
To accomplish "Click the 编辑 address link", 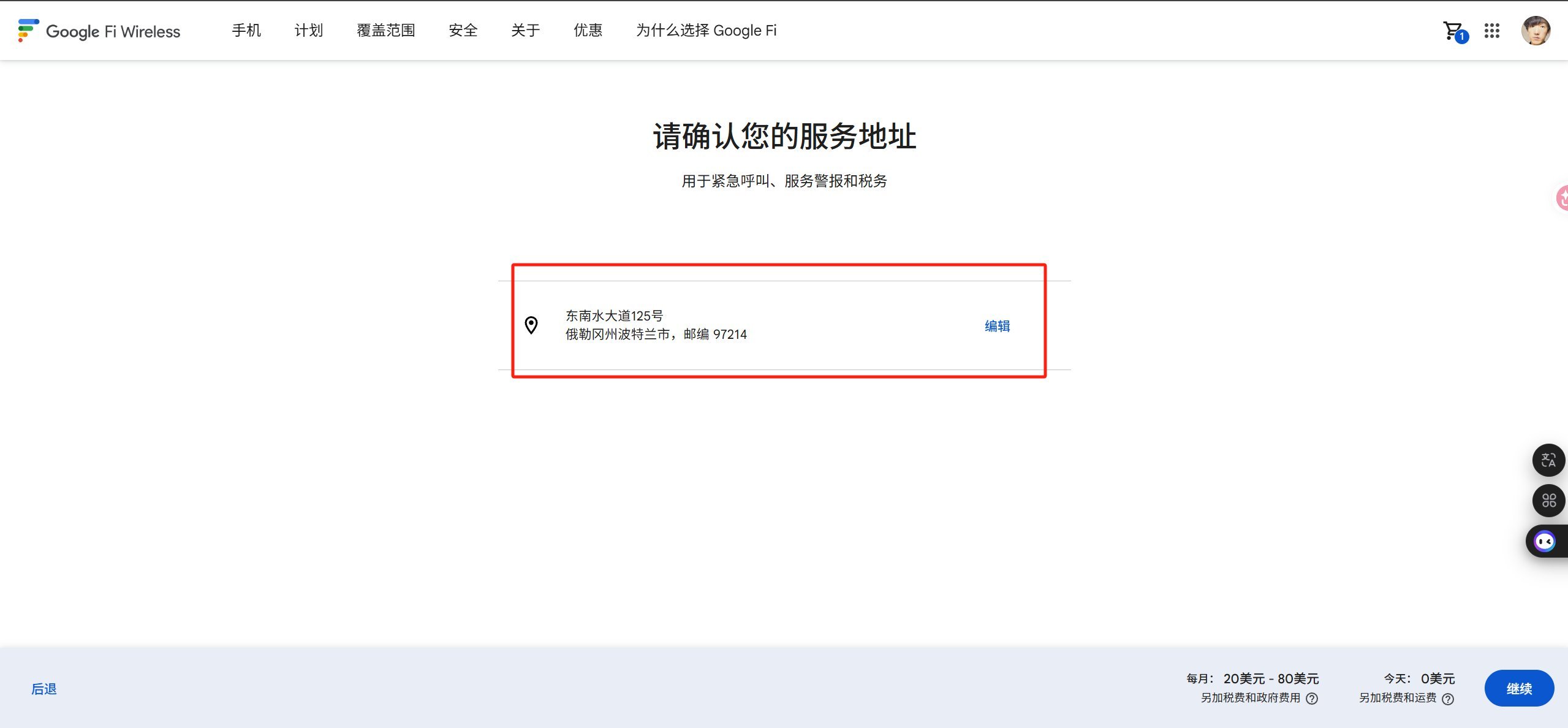I will (x=997, y=326).
